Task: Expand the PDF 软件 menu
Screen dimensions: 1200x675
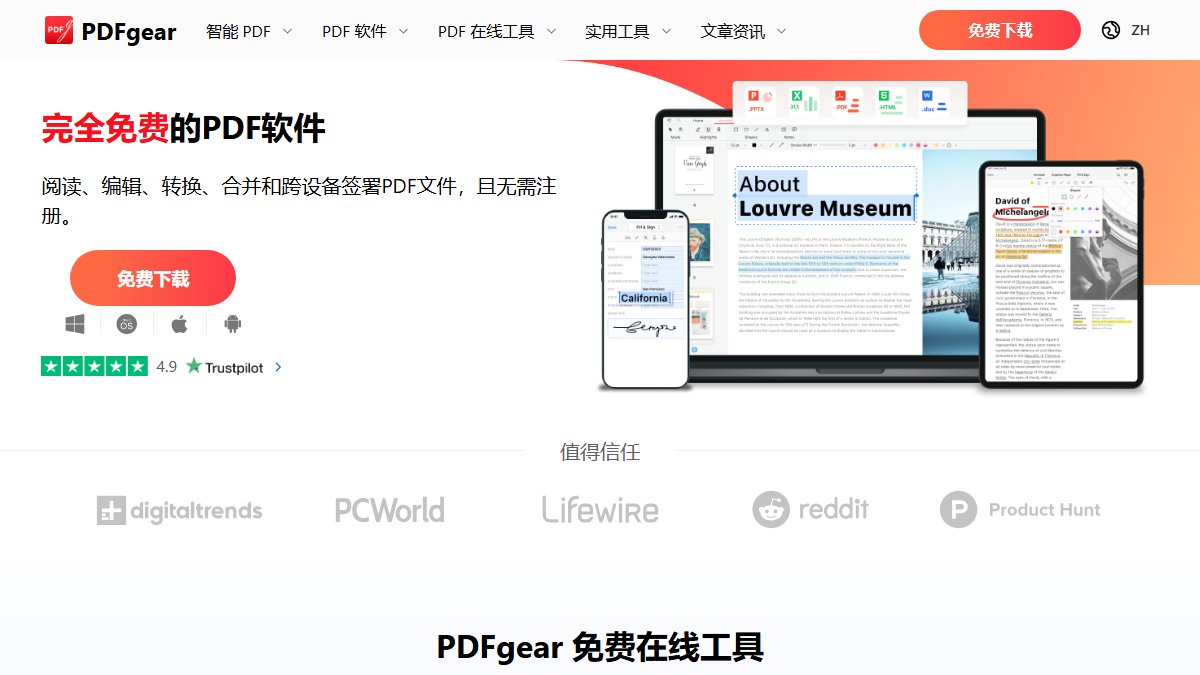Action: click(365, 31)
